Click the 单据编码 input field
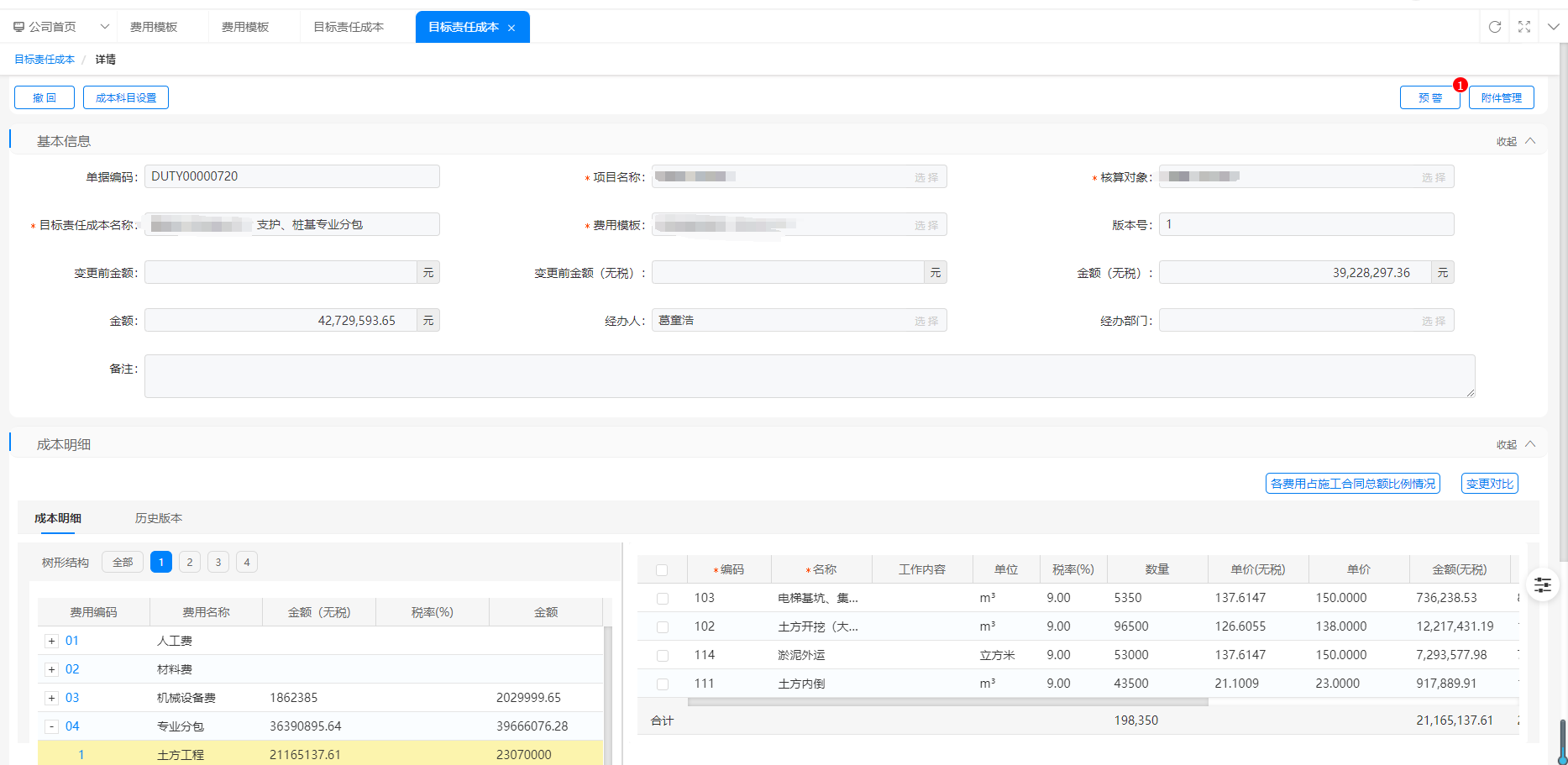This screenshot has height=765, width=1568. point(292,176)
